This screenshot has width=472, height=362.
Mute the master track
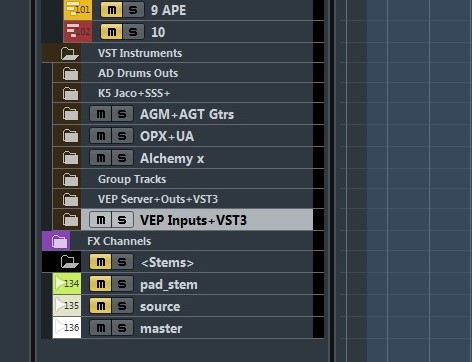[x=101, y=328]
